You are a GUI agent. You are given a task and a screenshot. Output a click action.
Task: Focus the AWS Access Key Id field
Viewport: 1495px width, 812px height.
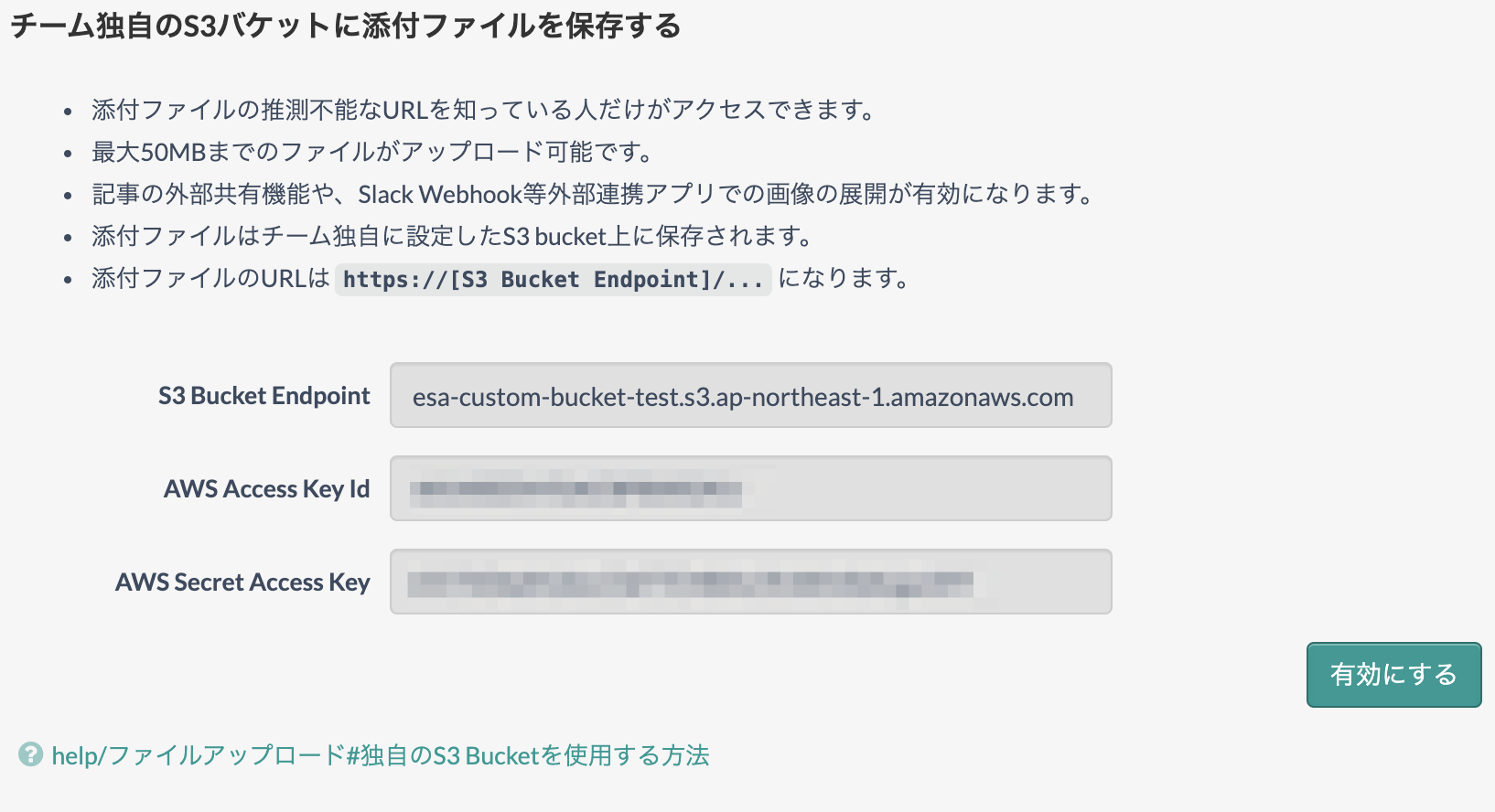[x=751, y=488]
